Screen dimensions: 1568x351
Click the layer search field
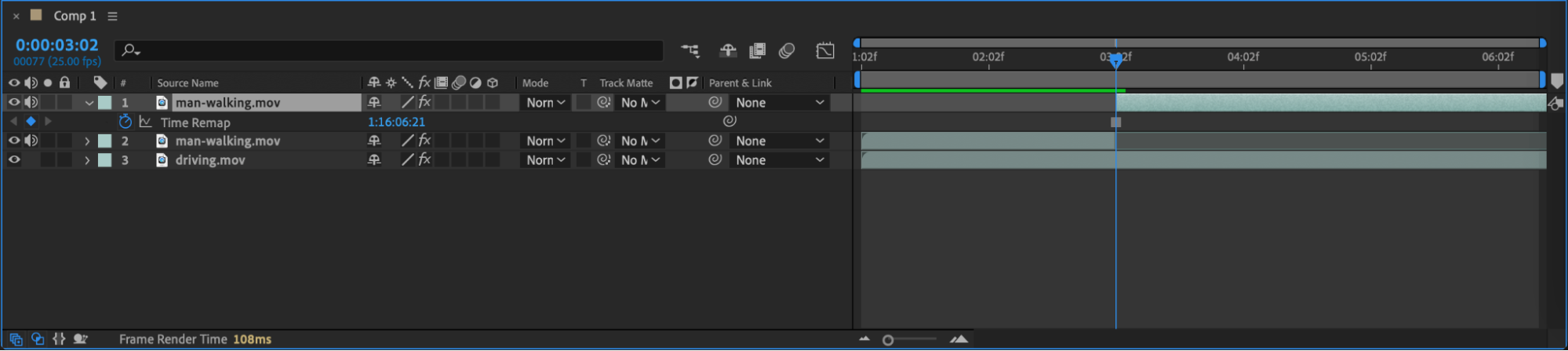(392, 51)
